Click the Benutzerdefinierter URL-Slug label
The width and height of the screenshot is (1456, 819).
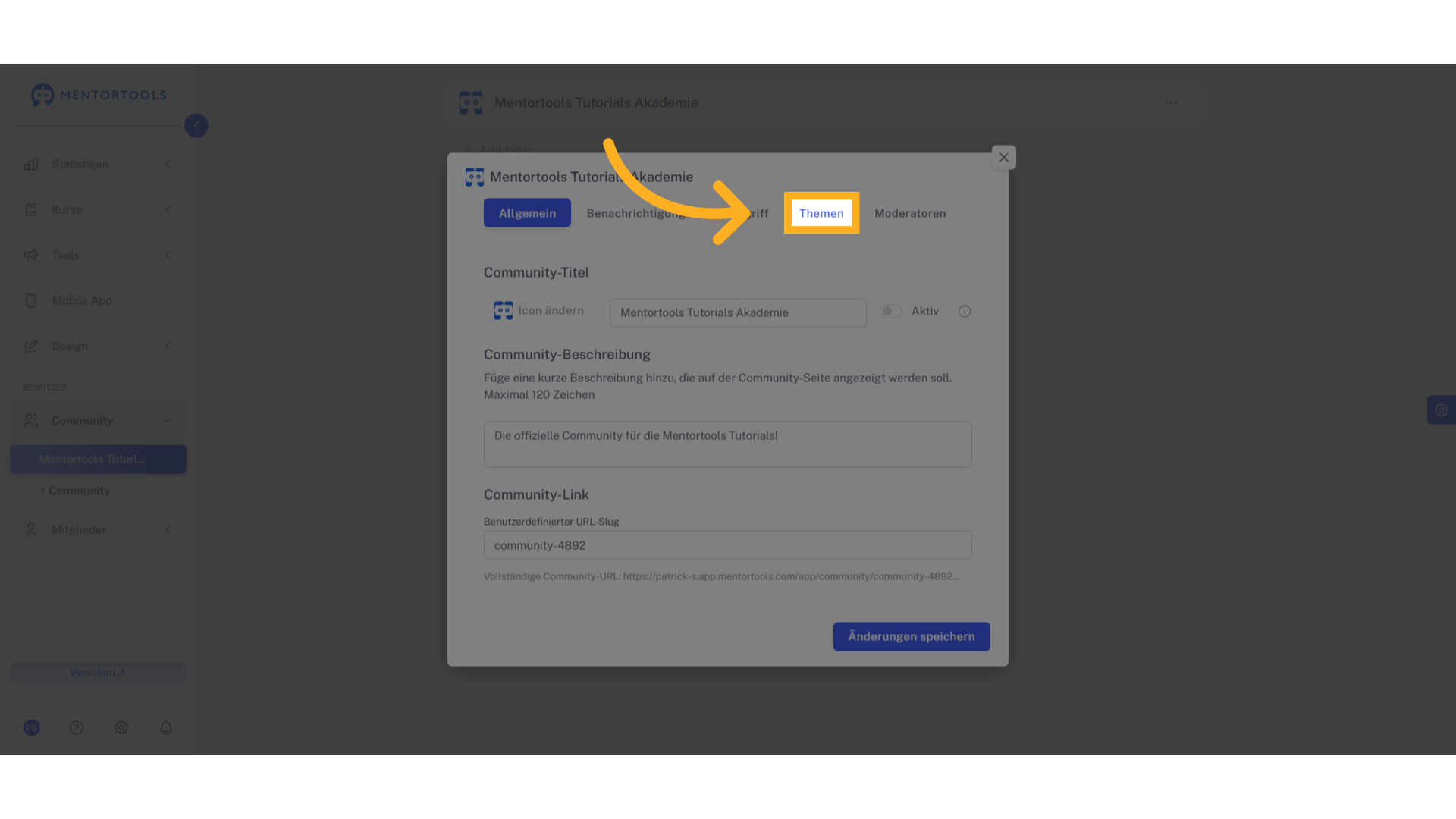(x=551, y=522)
